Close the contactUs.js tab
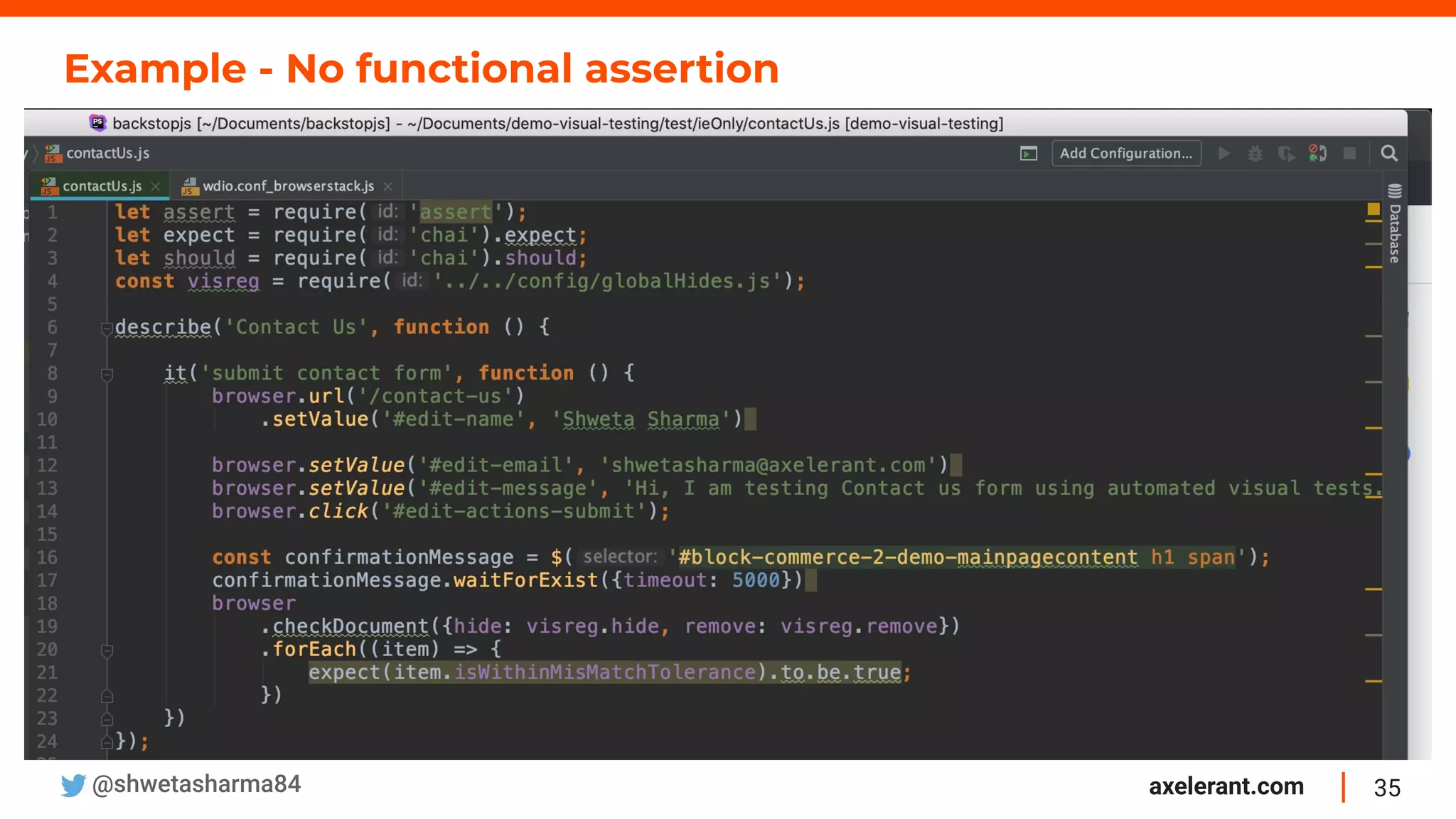 point(156,186)
